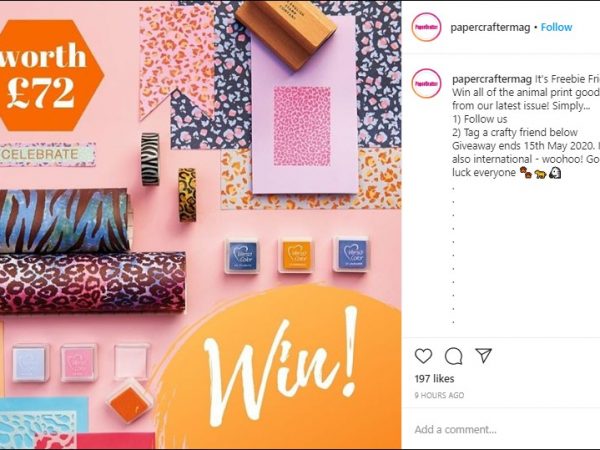Open the 9 HOURS AGO timestamp

click(439, 395)
